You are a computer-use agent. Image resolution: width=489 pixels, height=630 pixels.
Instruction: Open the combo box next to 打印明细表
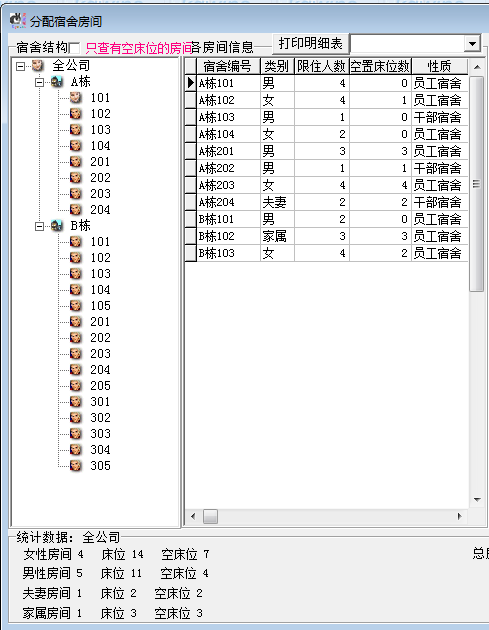click(x=473, y=43)
